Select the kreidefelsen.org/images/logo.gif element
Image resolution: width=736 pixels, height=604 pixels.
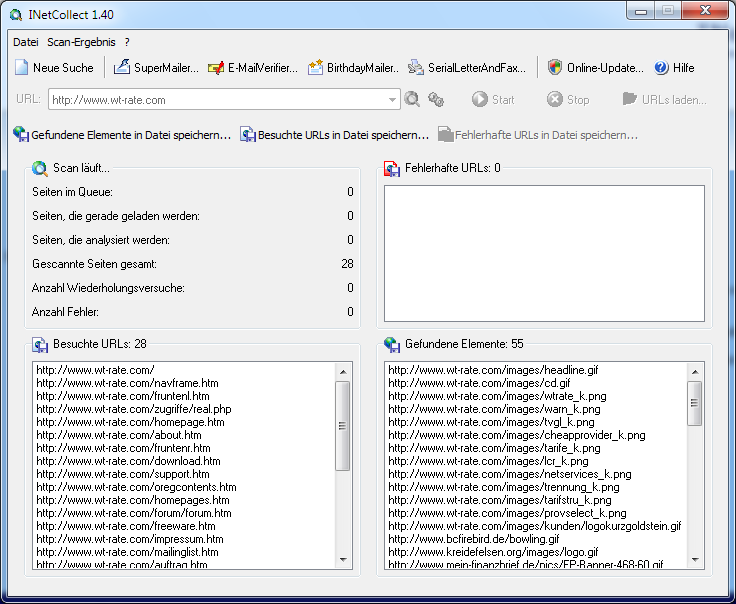493,552
